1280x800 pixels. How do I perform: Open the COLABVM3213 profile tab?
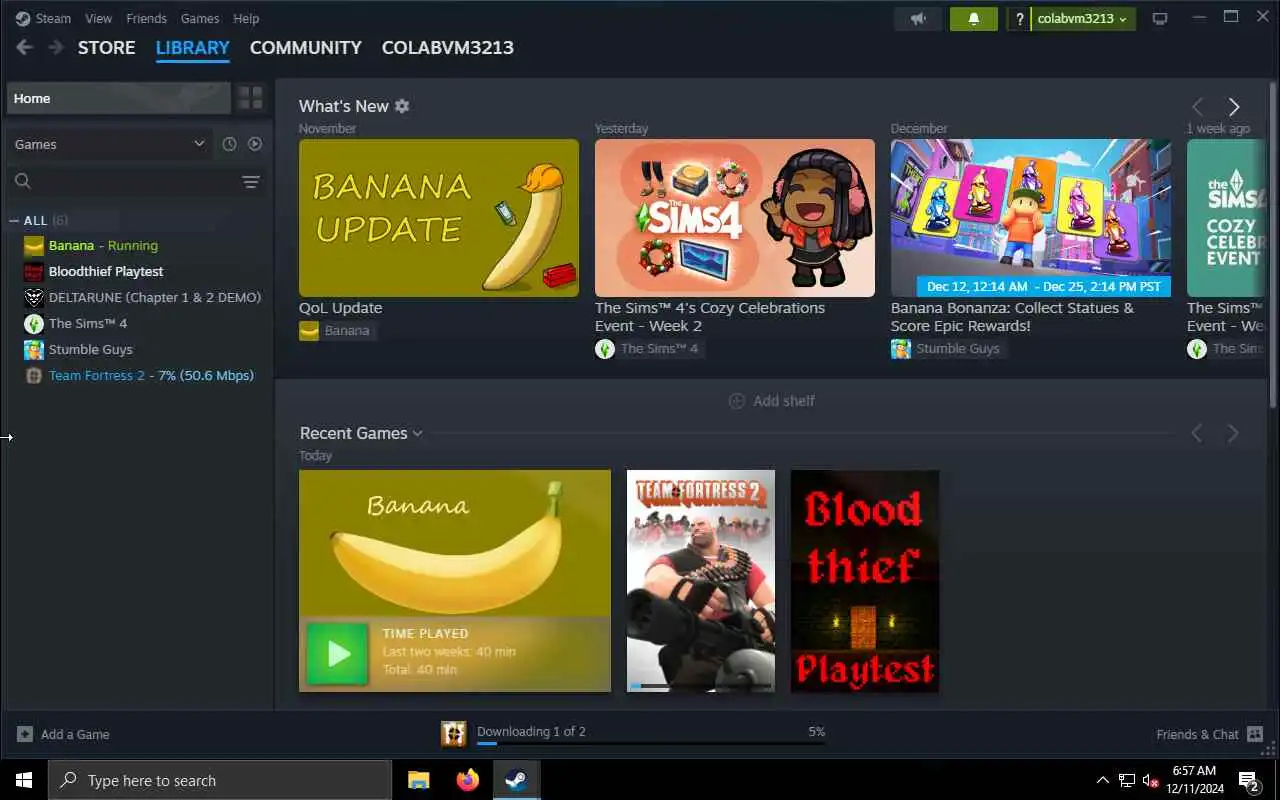447,47
